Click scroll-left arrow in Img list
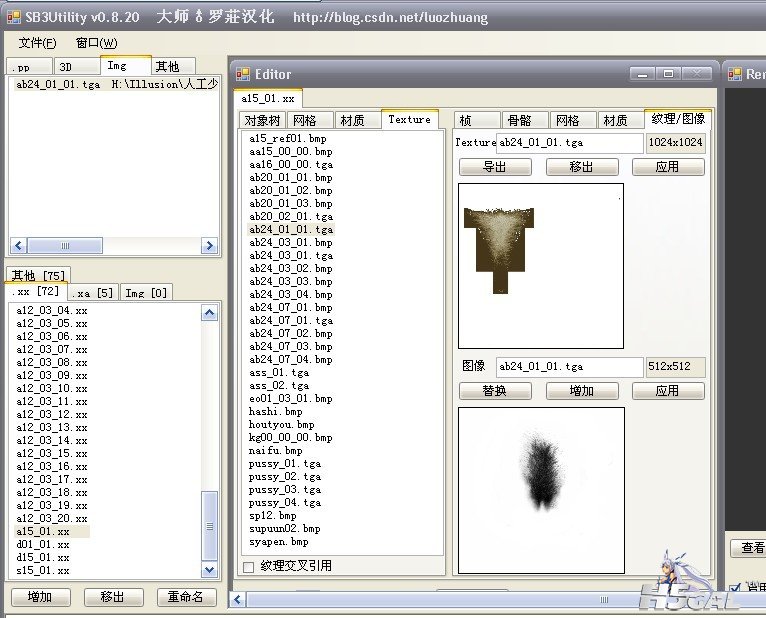Image resolution: width=766 pixels, height=618 pixels. pos(19,245)
